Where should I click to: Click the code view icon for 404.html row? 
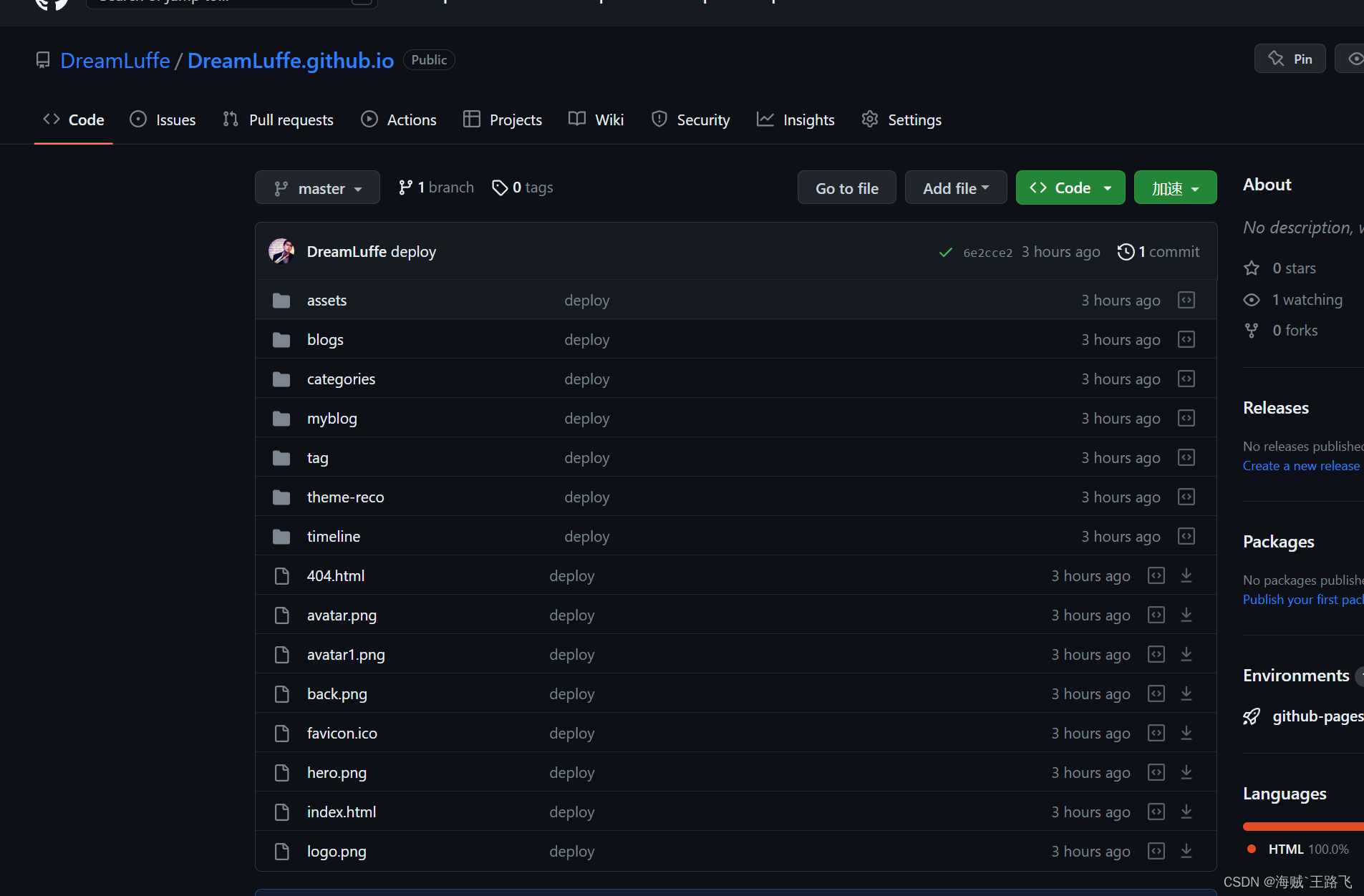point(1156,575)
